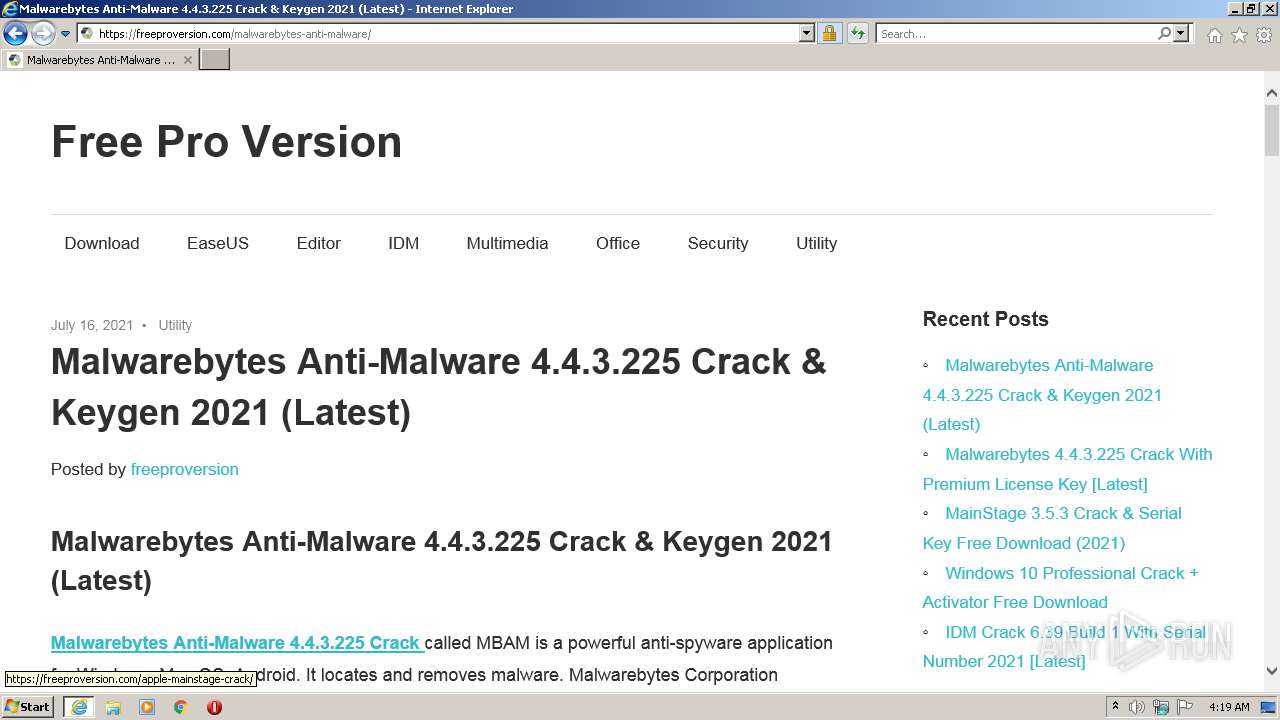Close the Malwarebytes Anti-Malware tab
Image resolution: width=1280 pixels, height=720 pixels.
point(188,60)
